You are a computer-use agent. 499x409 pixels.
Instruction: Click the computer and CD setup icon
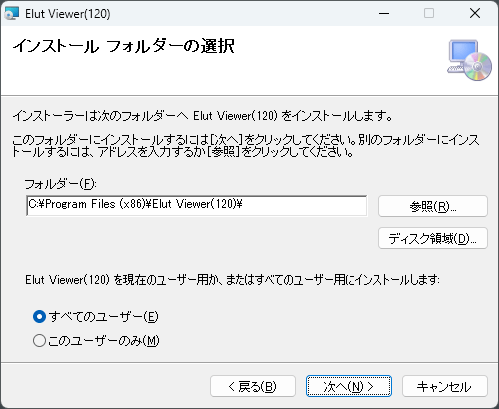click(x=470, y=60)
